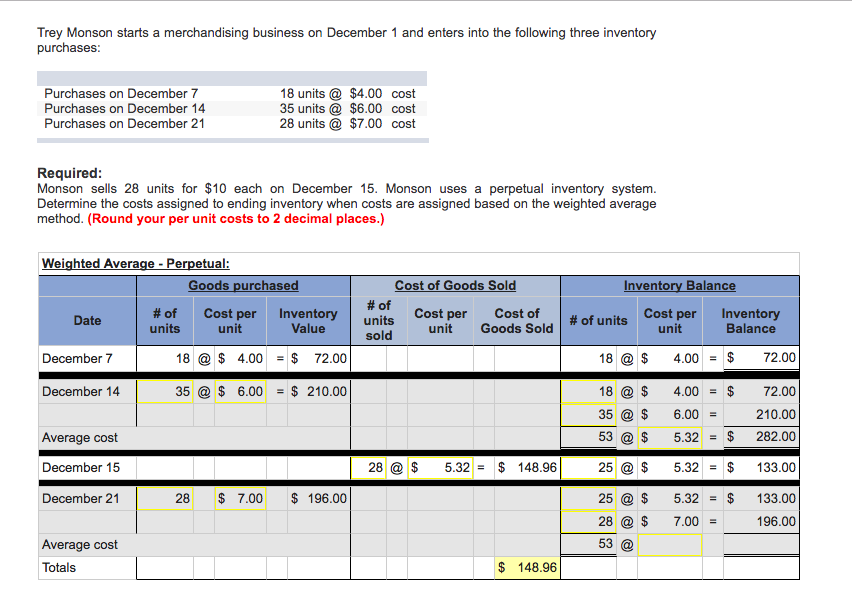852x598 pixels.
Task: Select the "Inventory Value" column header
Action: 308,321
